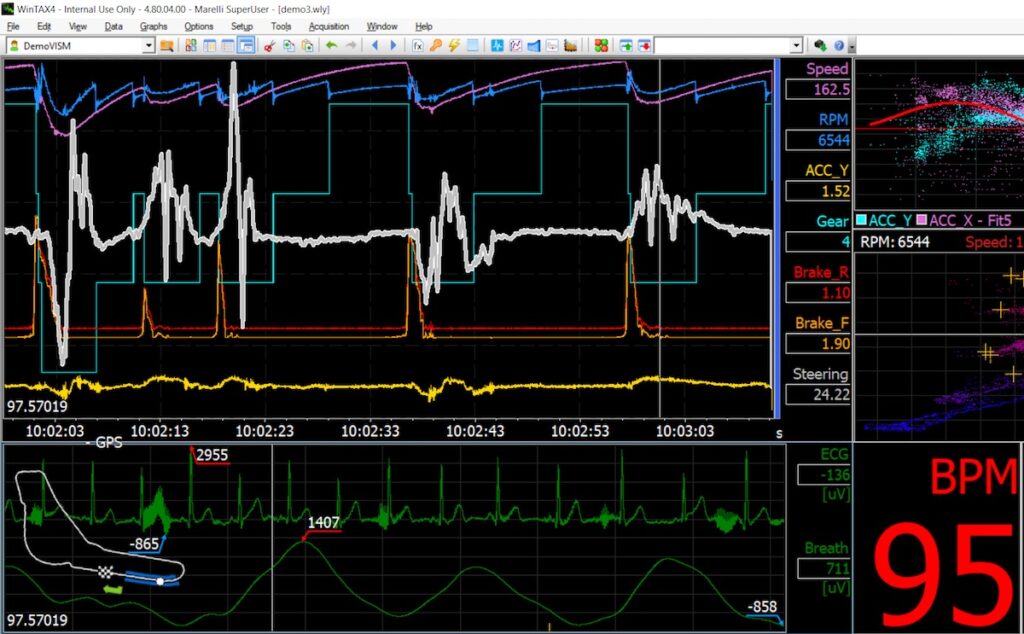Open the Edit menu

pos(44,26)
